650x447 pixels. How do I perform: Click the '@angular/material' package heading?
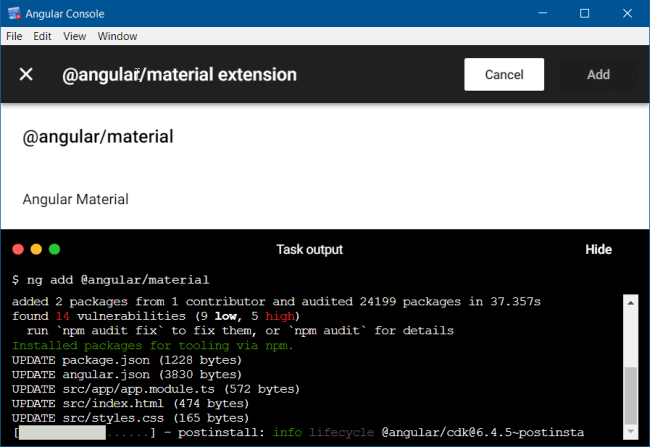point(98,137)
